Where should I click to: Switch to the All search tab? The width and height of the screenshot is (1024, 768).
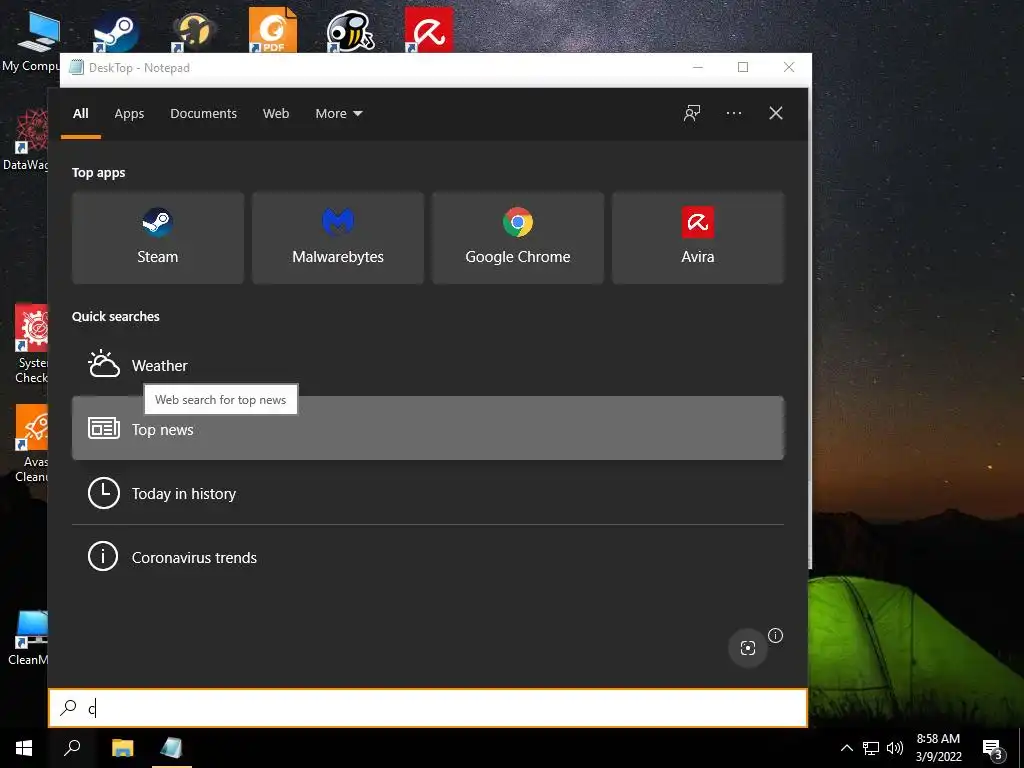click(x=80, y=114)
